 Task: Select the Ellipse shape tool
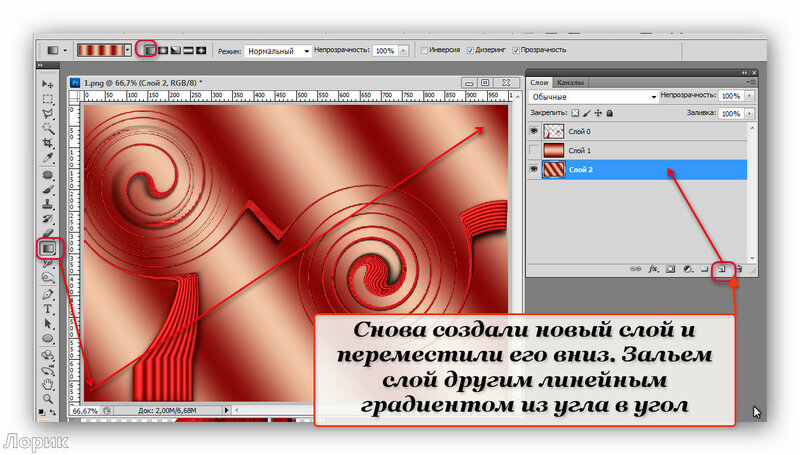[x=48, y=339]
